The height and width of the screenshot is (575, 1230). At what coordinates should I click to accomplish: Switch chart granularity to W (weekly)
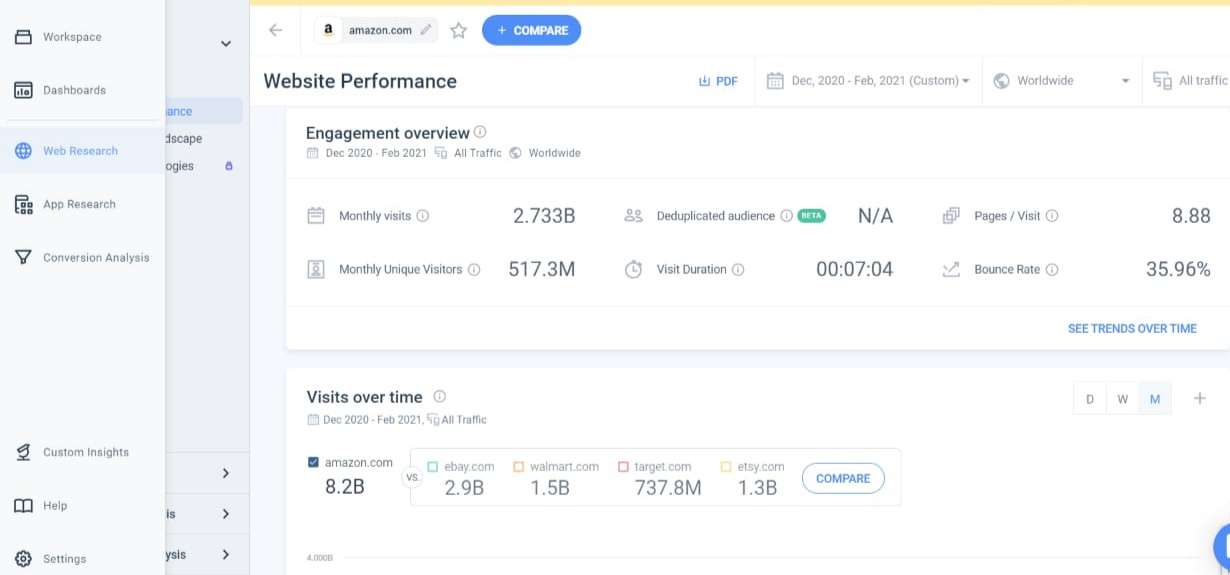tap(1123, 399)
